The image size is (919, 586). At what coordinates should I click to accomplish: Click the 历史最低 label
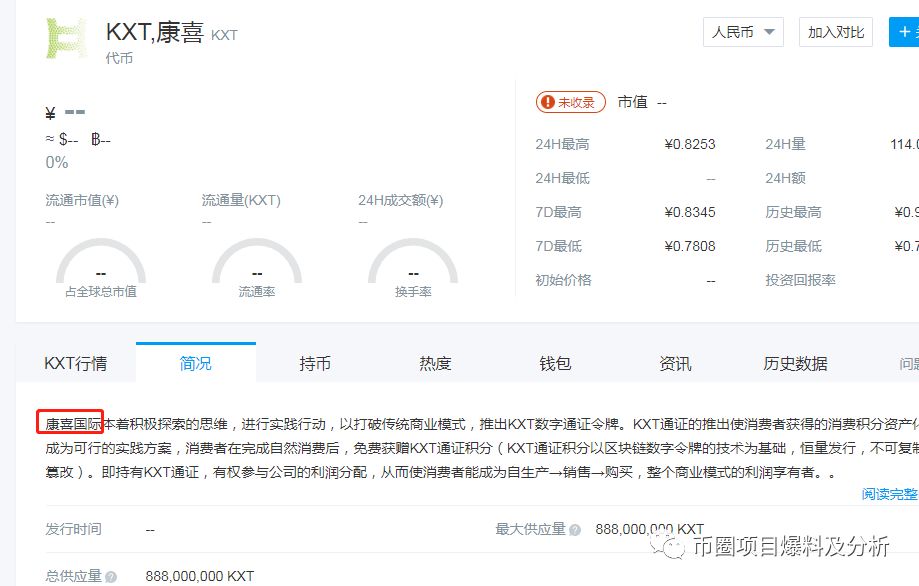tap(793, 246)
